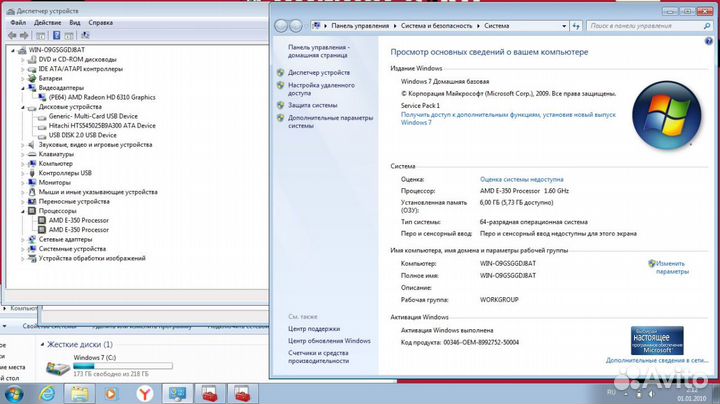
Task: Expand the Клавиатуры node
Action: point(22,154)
